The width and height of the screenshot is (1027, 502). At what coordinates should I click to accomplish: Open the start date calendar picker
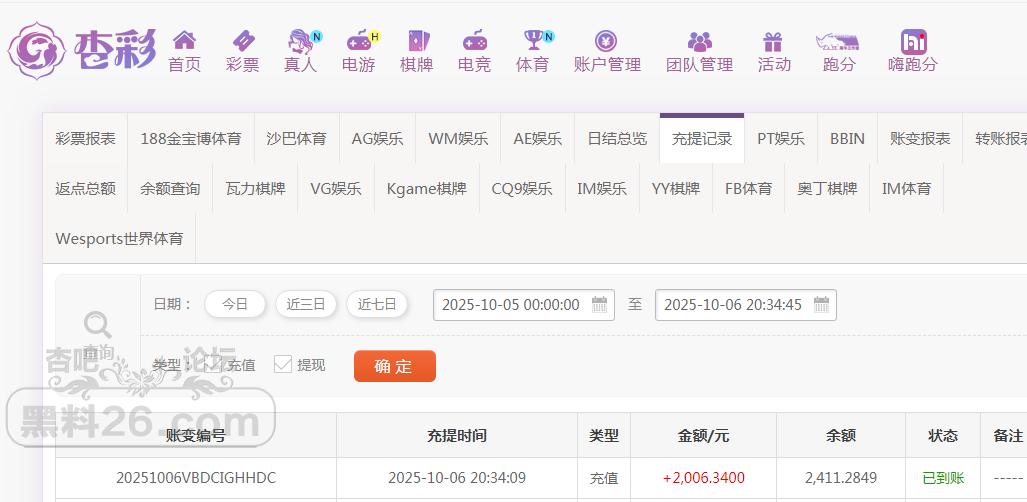pyautogui.click(x=600, y=305)
